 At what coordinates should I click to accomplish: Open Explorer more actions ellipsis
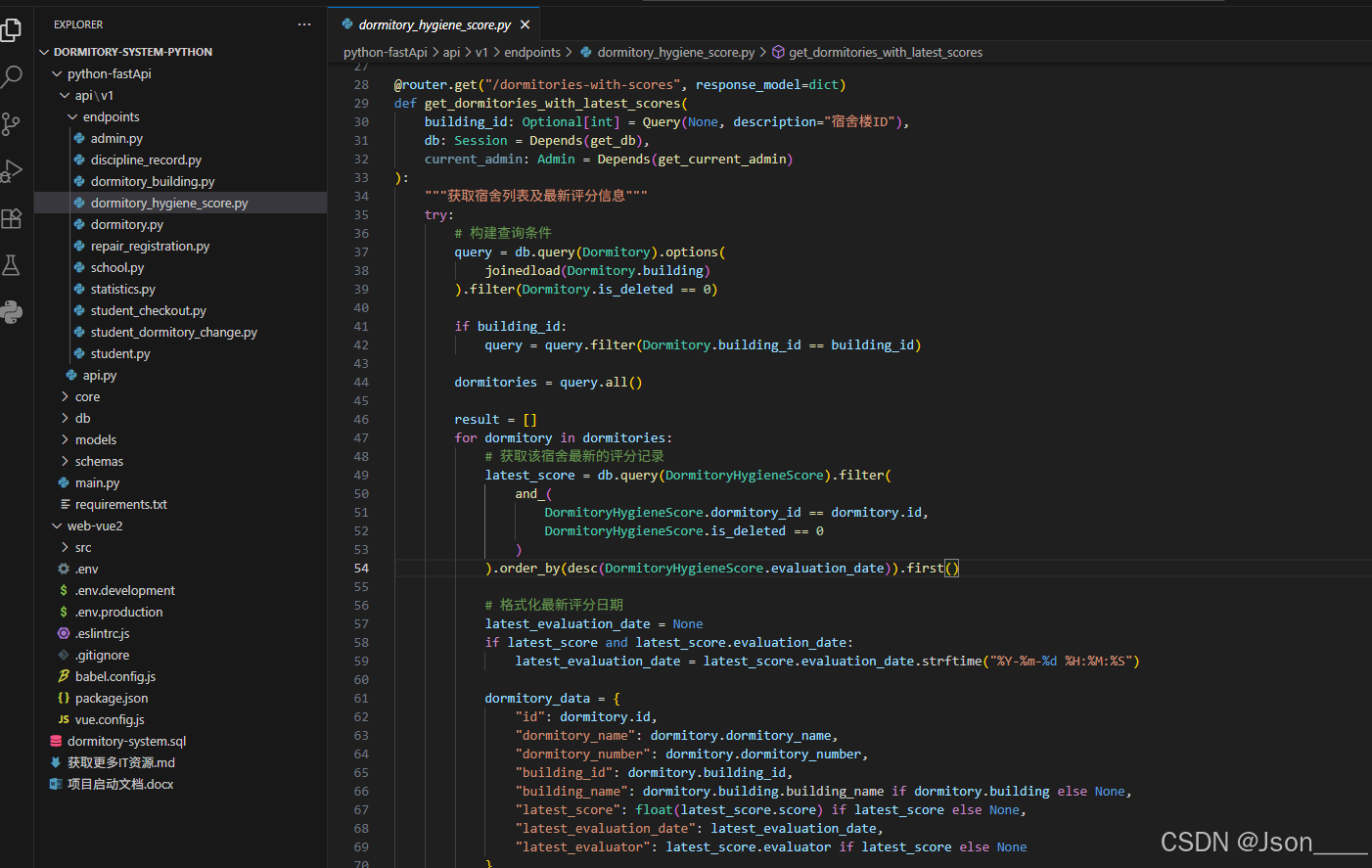click(x=304, y=24)
